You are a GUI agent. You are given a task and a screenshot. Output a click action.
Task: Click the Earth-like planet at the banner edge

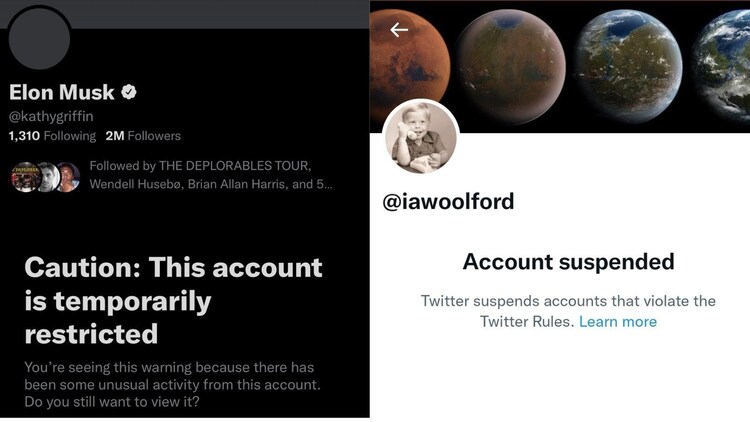pyautogui.click(x=721, y=61)
